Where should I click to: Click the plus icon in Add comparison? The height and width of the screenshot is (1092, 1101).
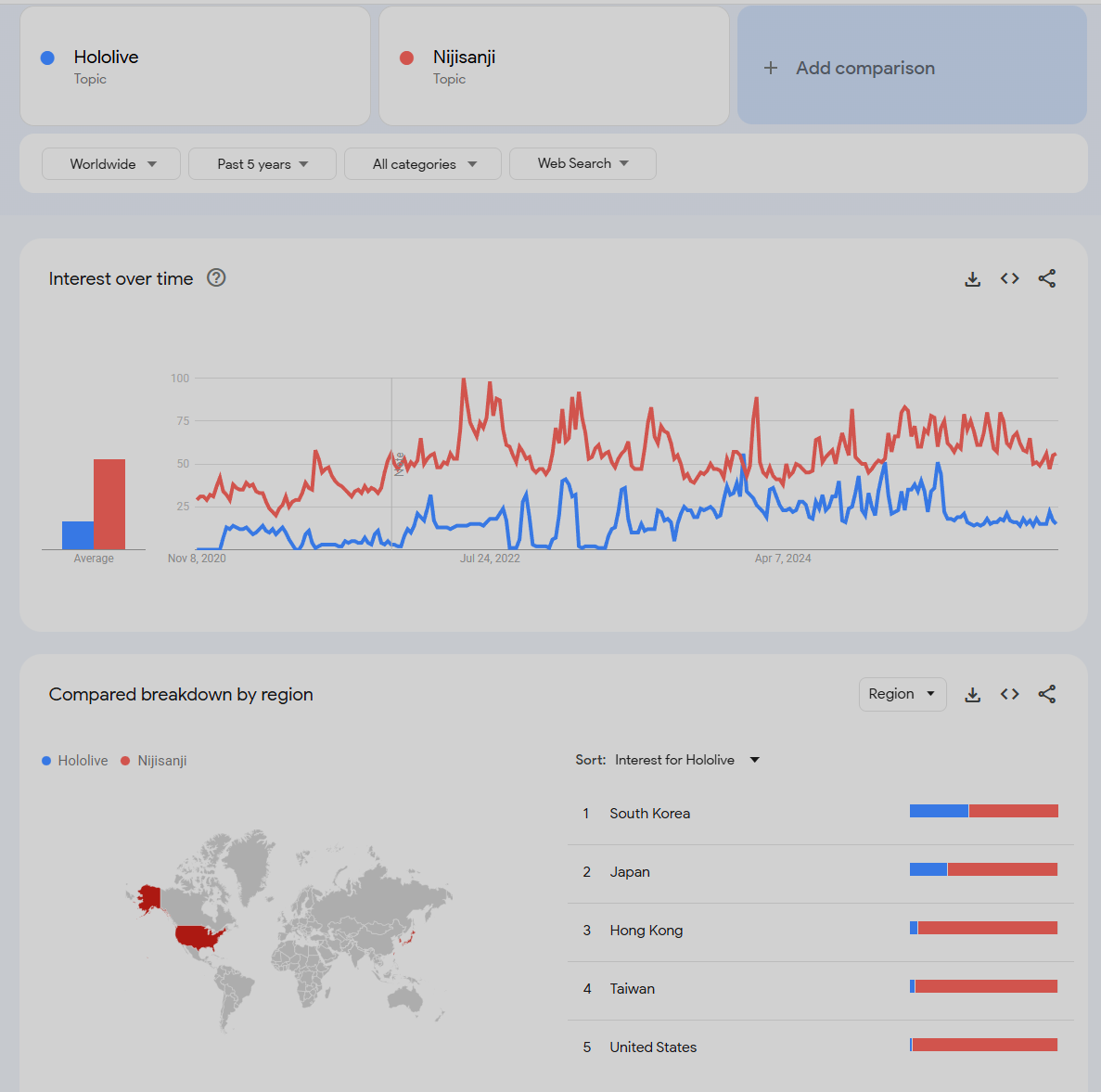pos(771,68)
